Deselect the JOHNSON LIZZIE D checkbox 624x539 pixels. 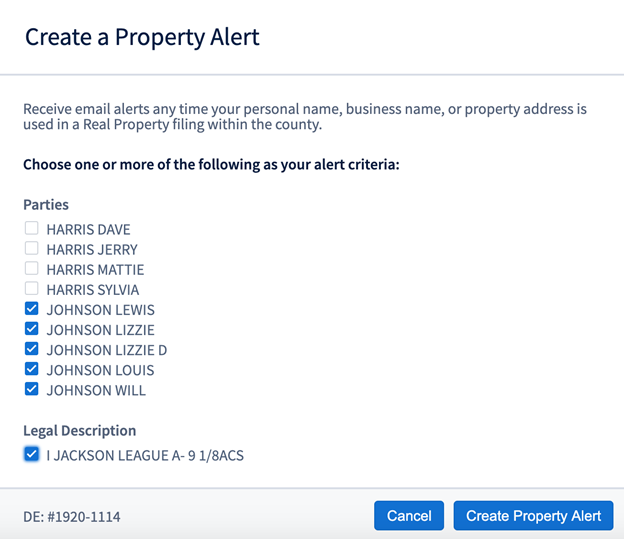tap(31, 349)
